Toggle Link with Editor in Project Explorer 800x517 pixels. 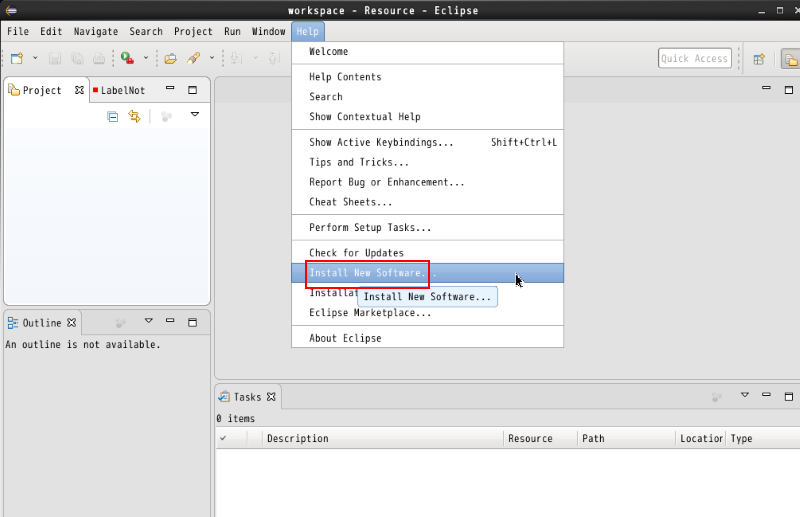(x=134, y=116)
